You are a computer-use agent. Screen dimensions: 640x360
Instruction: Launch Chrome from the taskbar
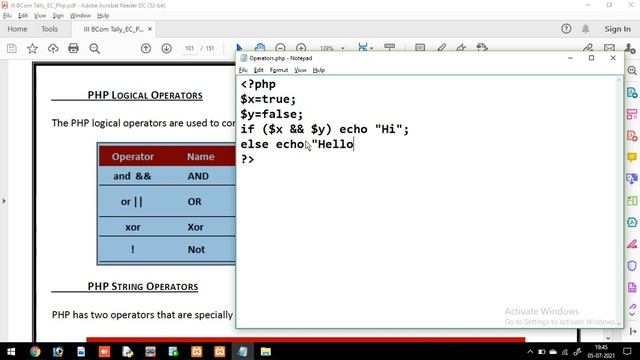35,351
